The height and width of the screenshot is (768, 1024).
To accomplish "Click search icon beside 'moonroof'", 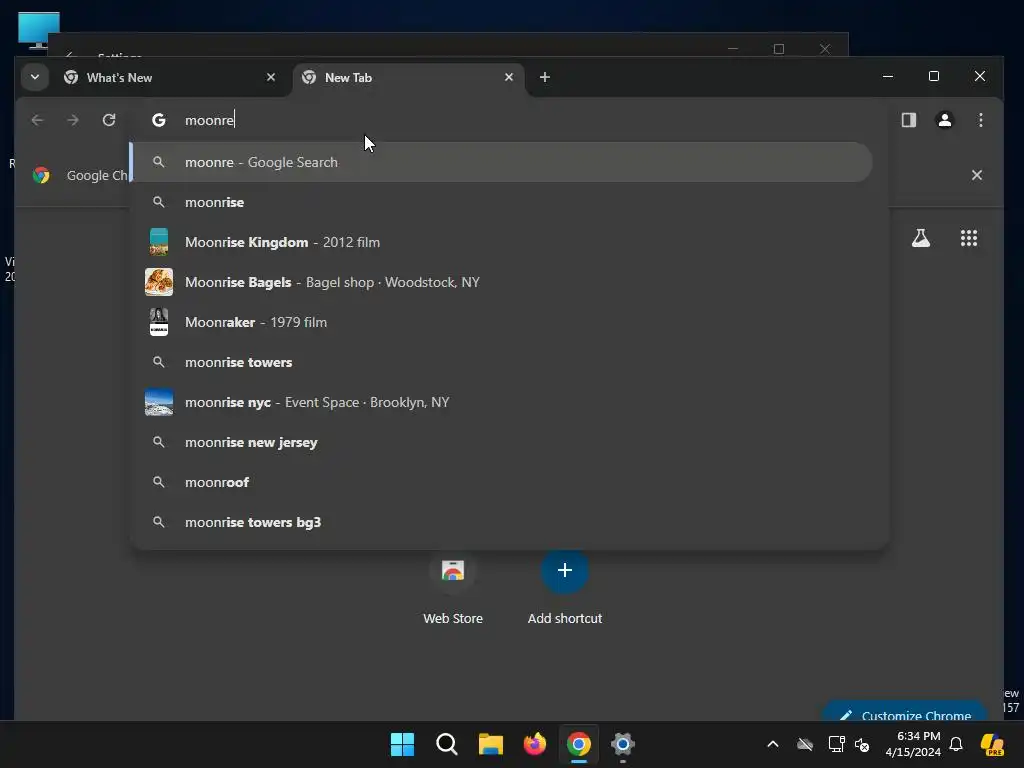I will 159,482.
